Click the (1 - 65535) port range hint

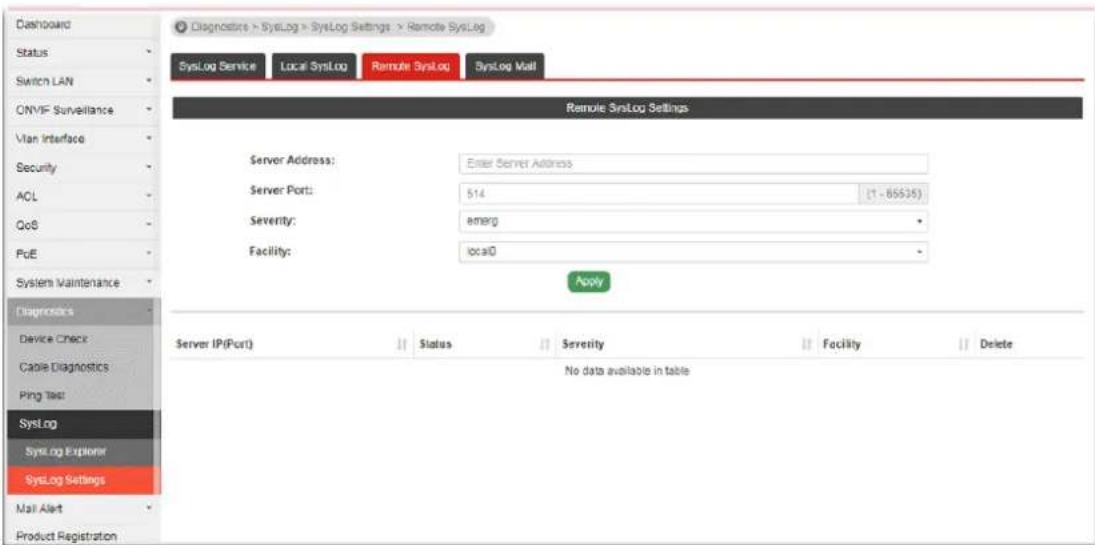click(x=893, y=194)
